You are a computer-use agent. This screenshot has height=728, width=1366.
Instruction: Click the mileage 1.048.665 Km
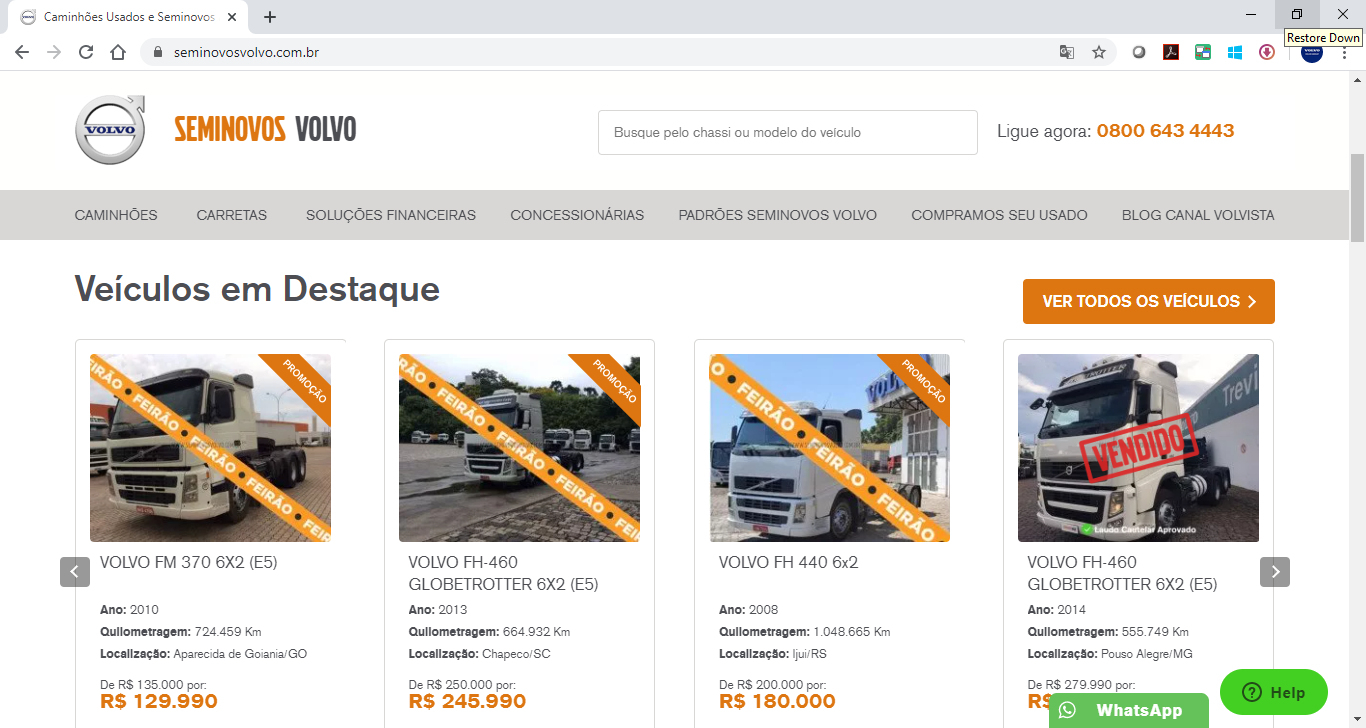point(851,632)
